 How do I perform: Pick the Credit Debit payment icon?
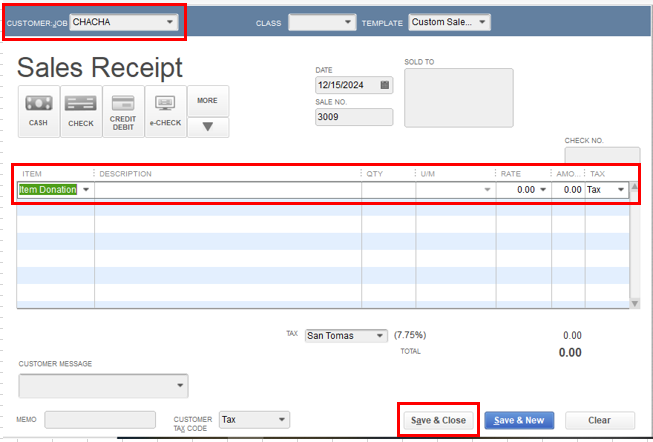pyautogui.click(x=123, y=111)
